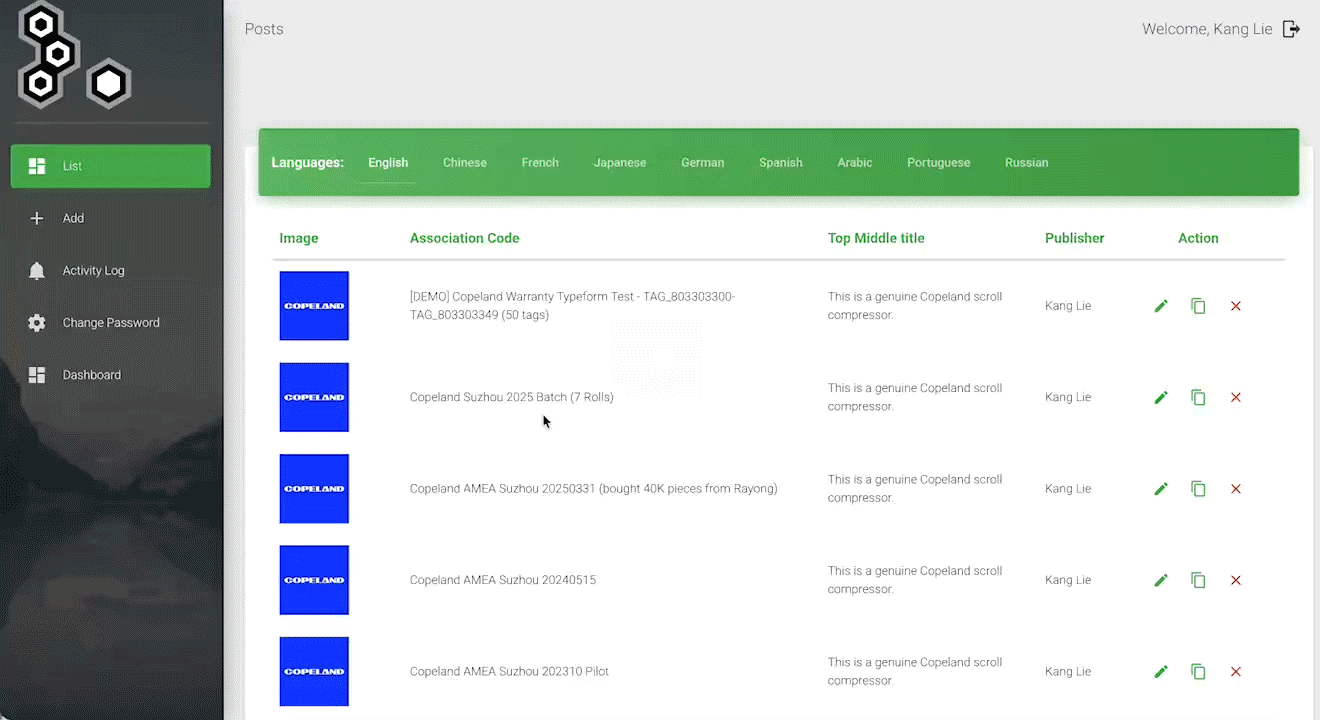Click the hexagon logo in the sidebar
The image size is (1320, 720).
pos(75,56)
